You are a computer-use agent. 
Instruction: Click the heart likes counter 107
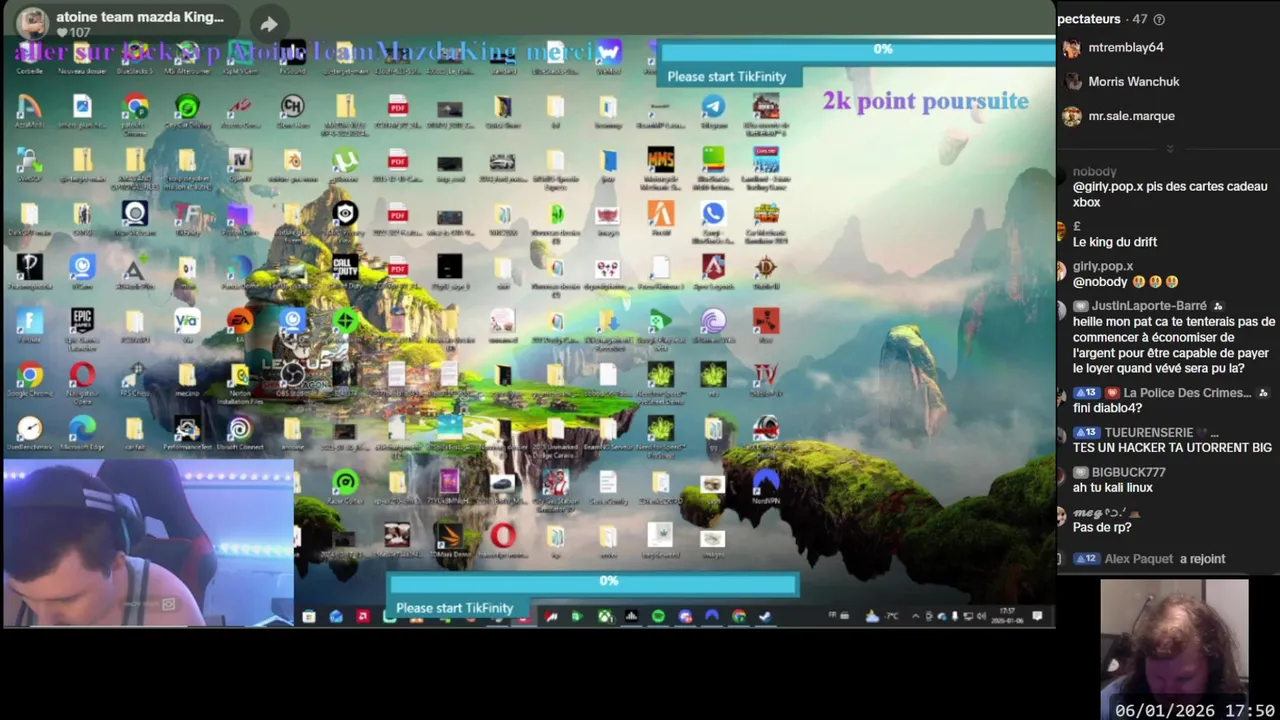72,33
